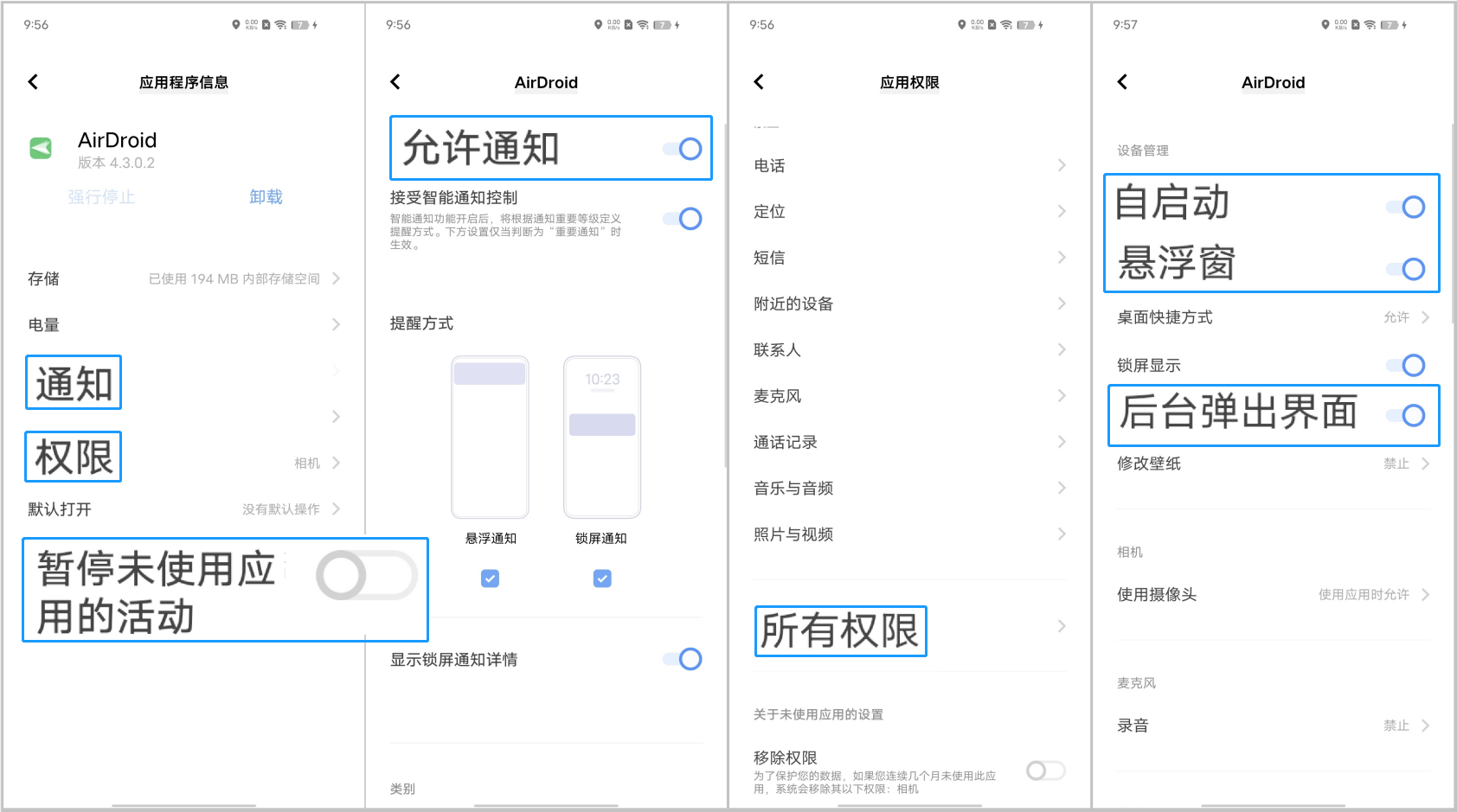Viewport: 1457px width, 812px height.
Task: Toggle 暂停未使用应用的活动 switch
Action: [367, 575]
